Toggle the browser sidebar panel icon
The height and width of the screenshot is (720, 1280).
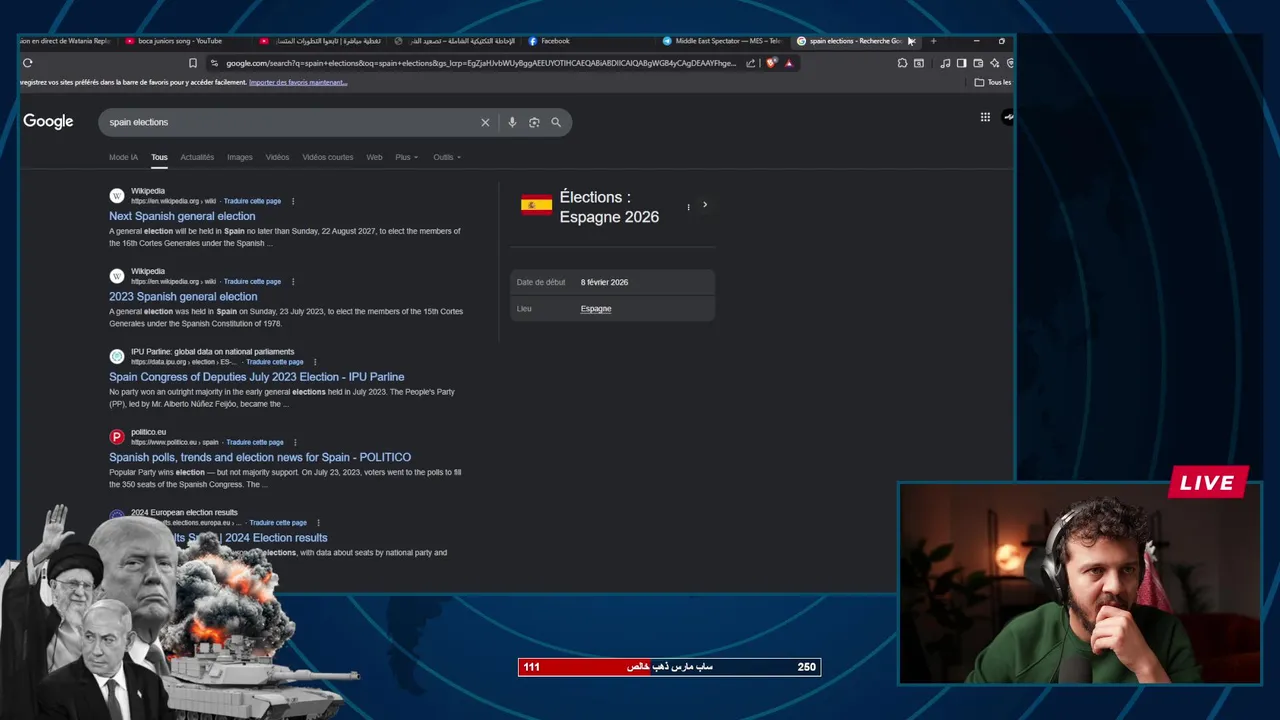[x=961, y=63]
